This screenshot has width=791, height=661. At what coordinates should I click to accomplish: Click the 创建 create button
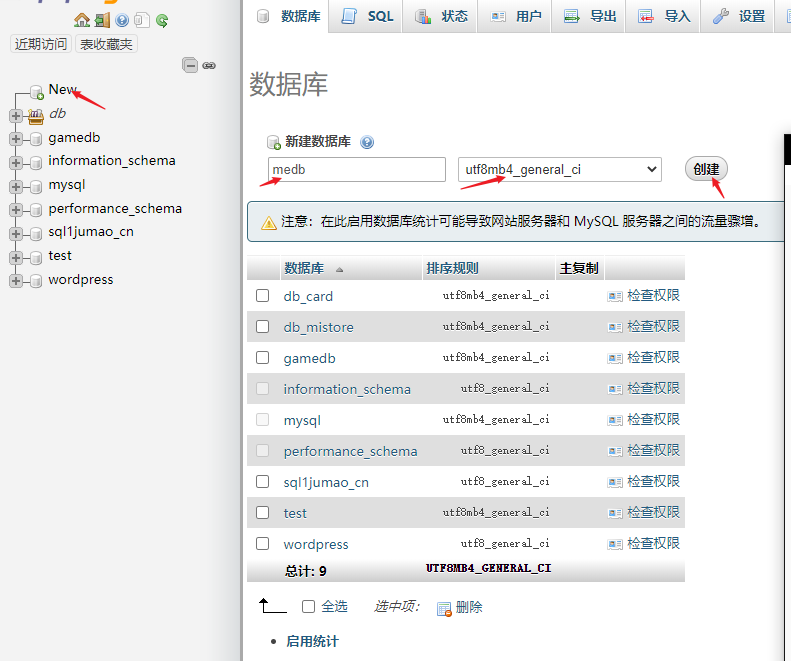[x=706, y=169]
